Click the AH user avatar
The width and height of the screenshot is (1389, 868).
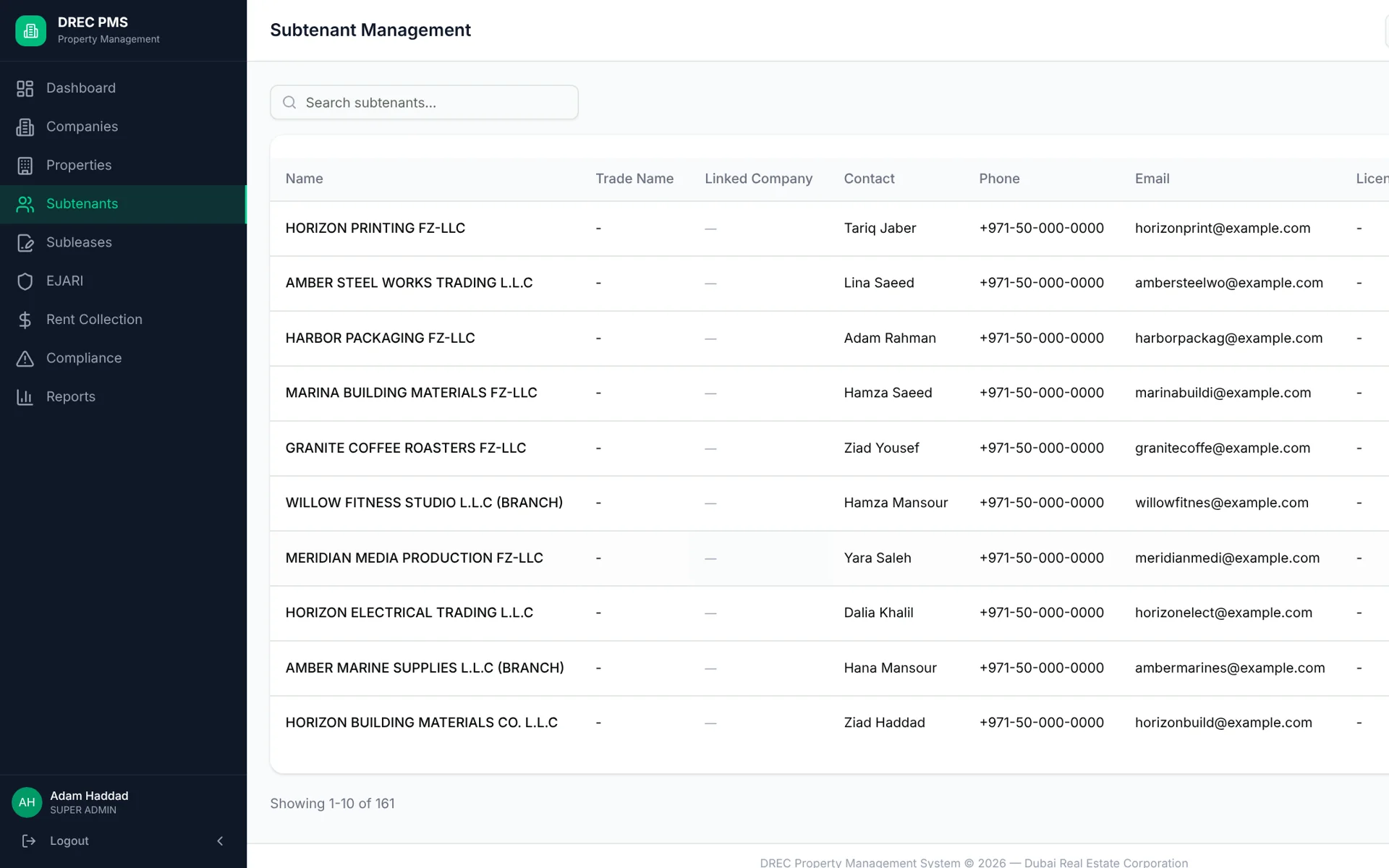[27, 802]
